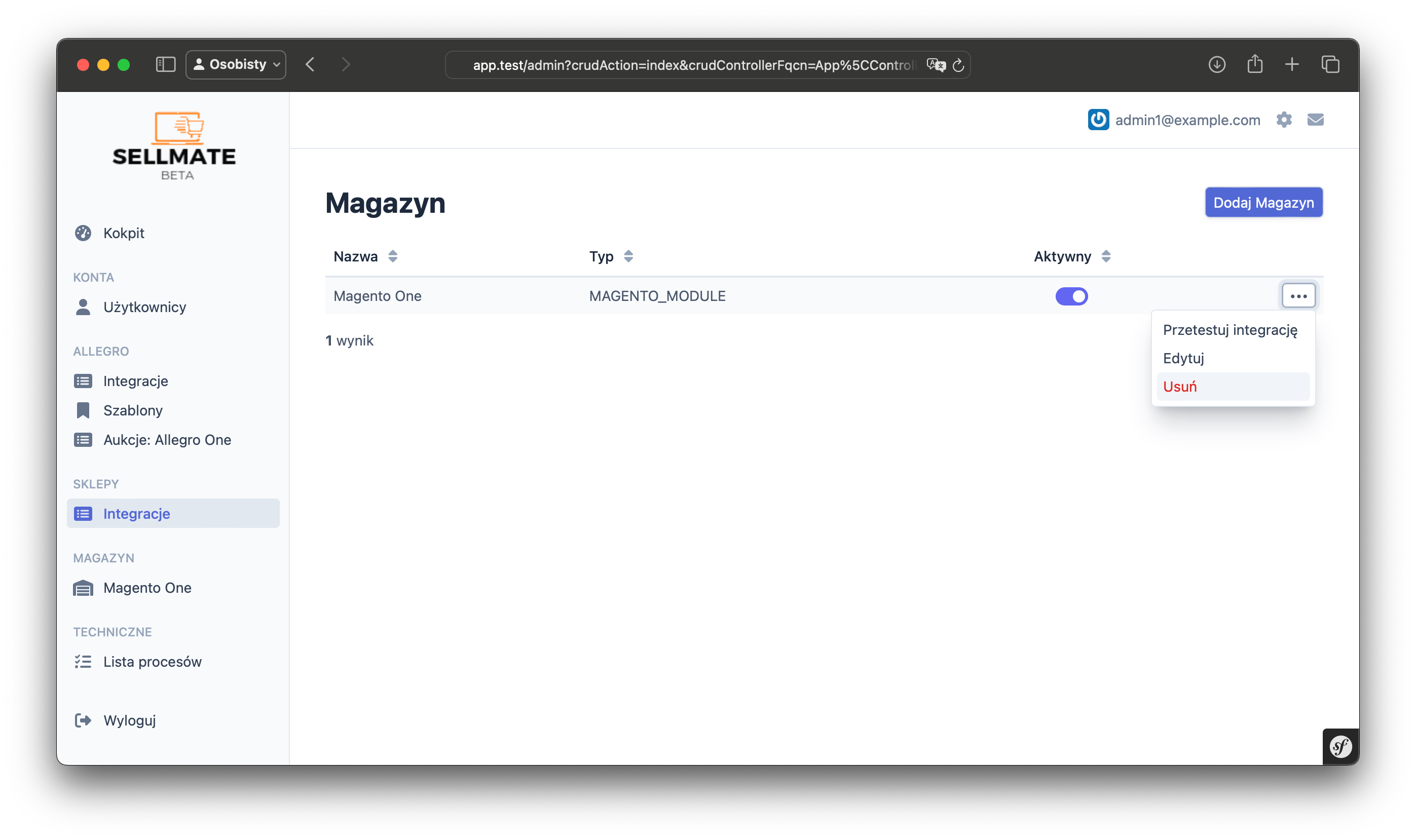
Task: Click the Safari share icon
Action: pyautogui.click(x=1255, y=63)
